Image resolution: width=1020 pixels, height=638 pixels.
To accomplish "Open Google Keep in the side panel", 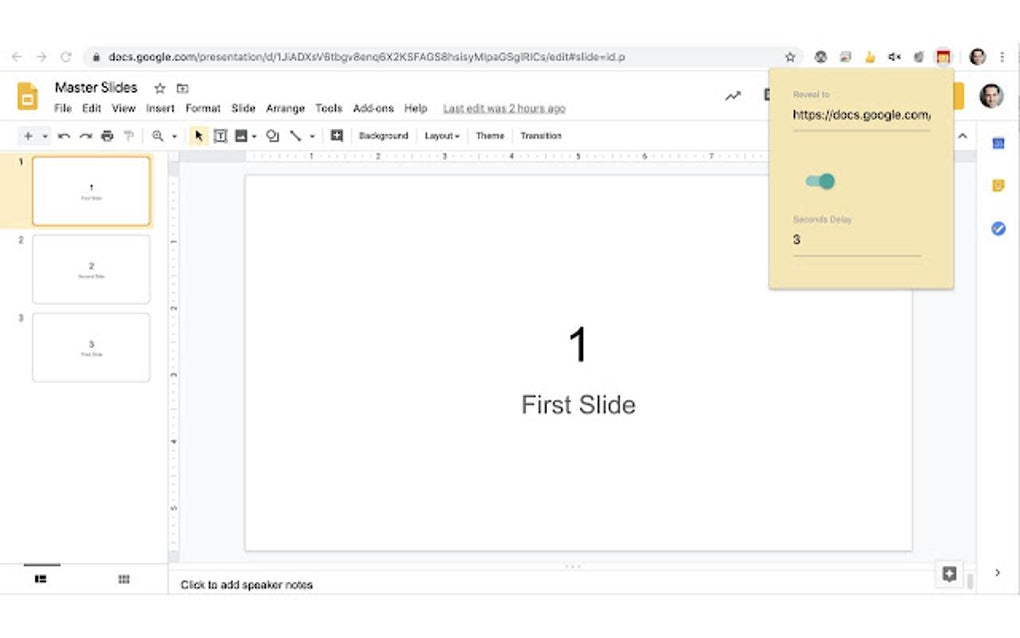I will [997, 185].
